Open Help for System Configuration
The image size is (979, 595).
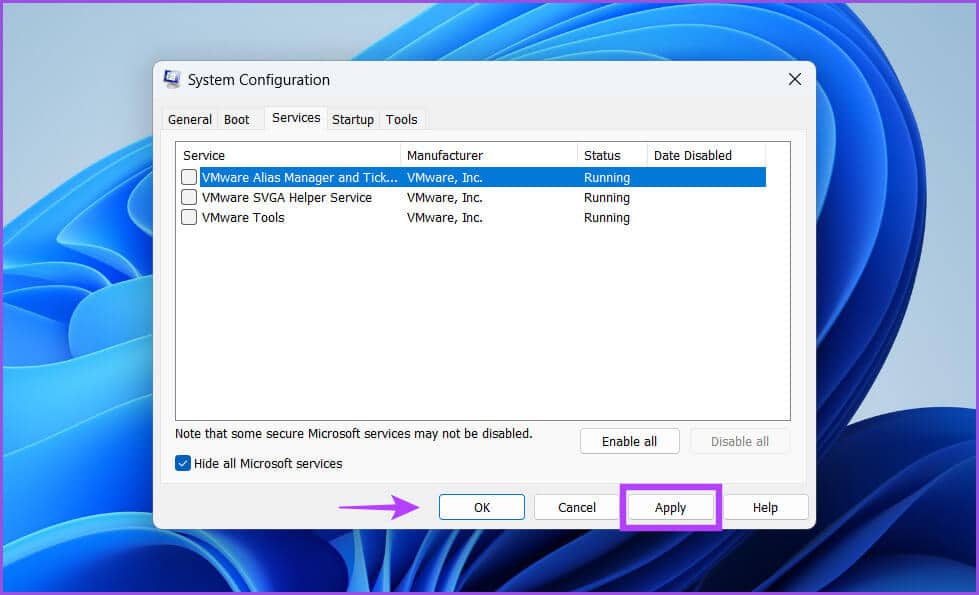[765, 507]
